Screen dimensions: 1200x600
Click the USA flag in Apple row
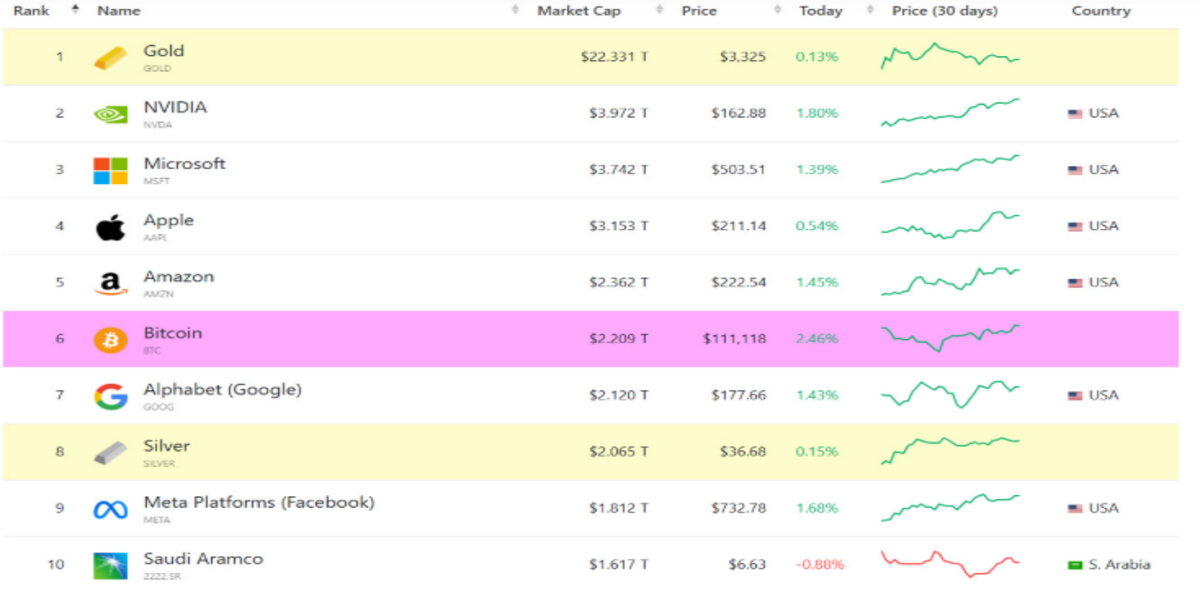pyautogui.click(x=1076, y=226)
